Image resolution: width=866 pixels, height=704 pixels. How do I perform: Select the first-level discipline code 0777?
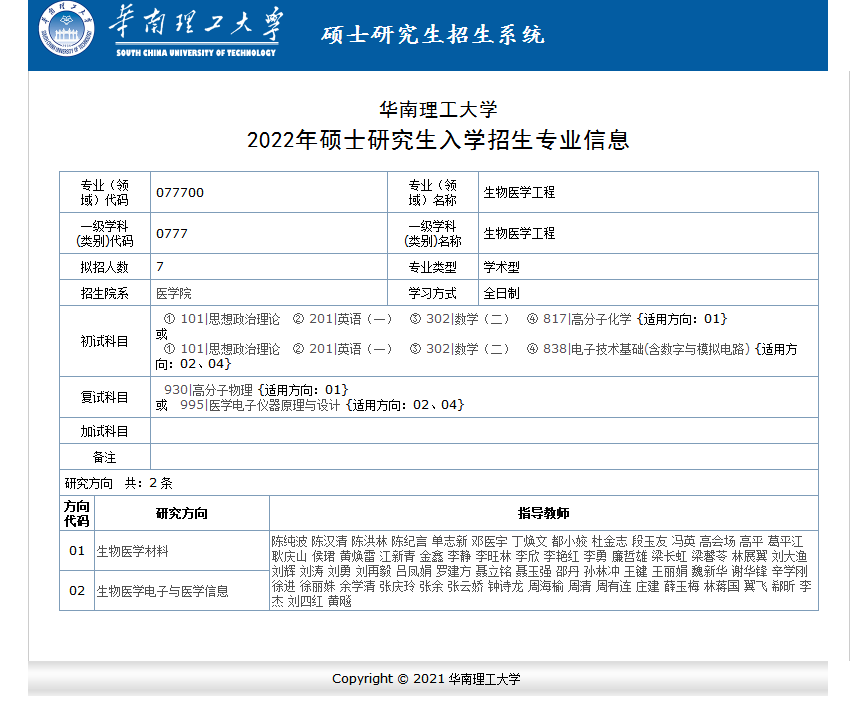(x=172, y=234)
